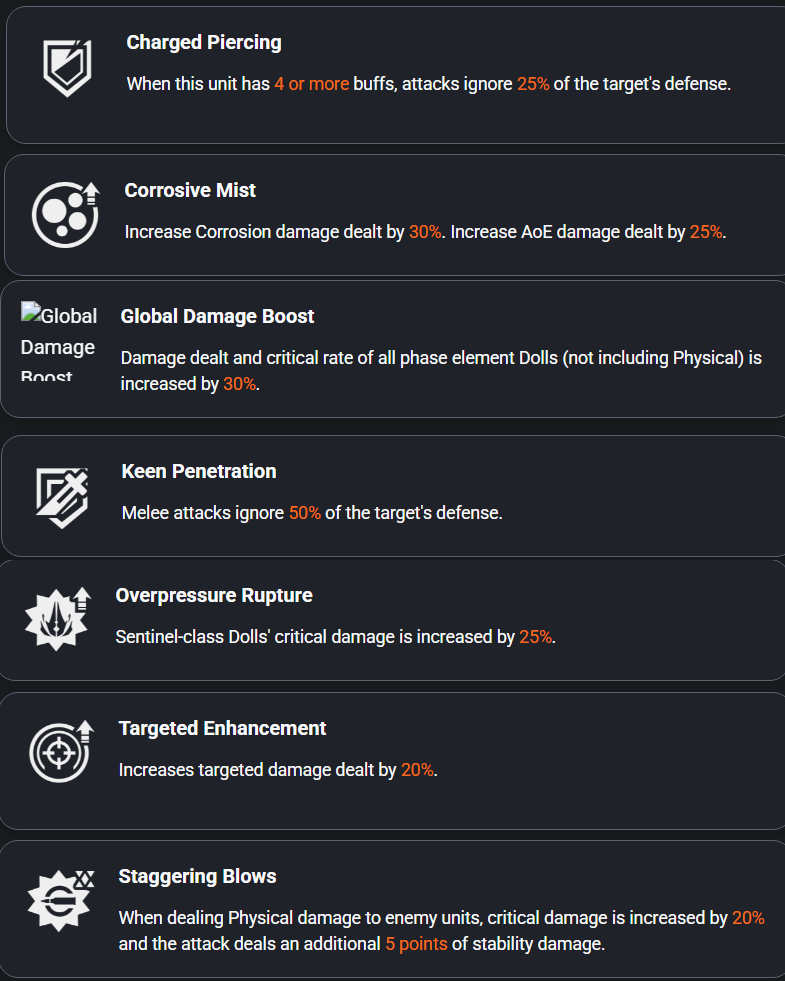Click the broken Global Damage Boost image
785x981 pixels.
[x=59, y=342]
